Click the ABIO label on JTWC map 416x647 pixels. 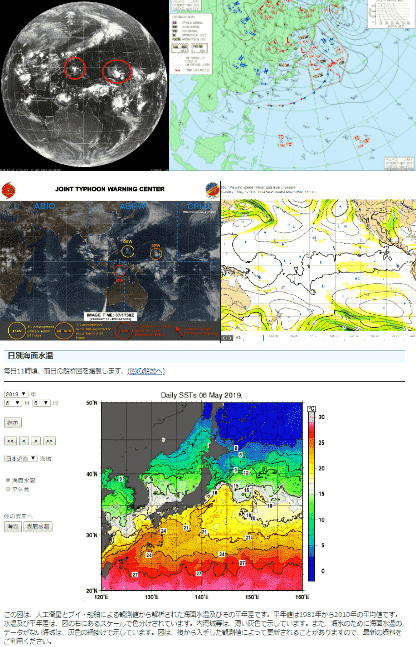click(44, 206)
